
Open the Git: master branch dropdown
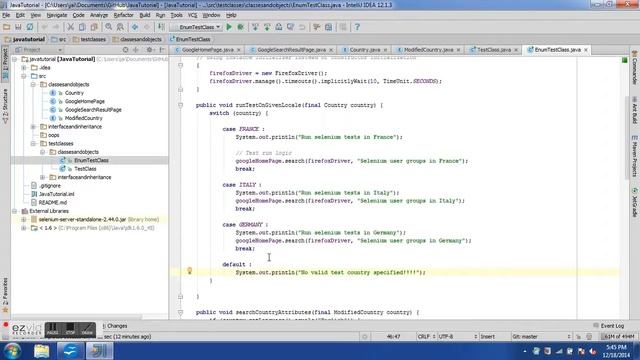(541, 337)
